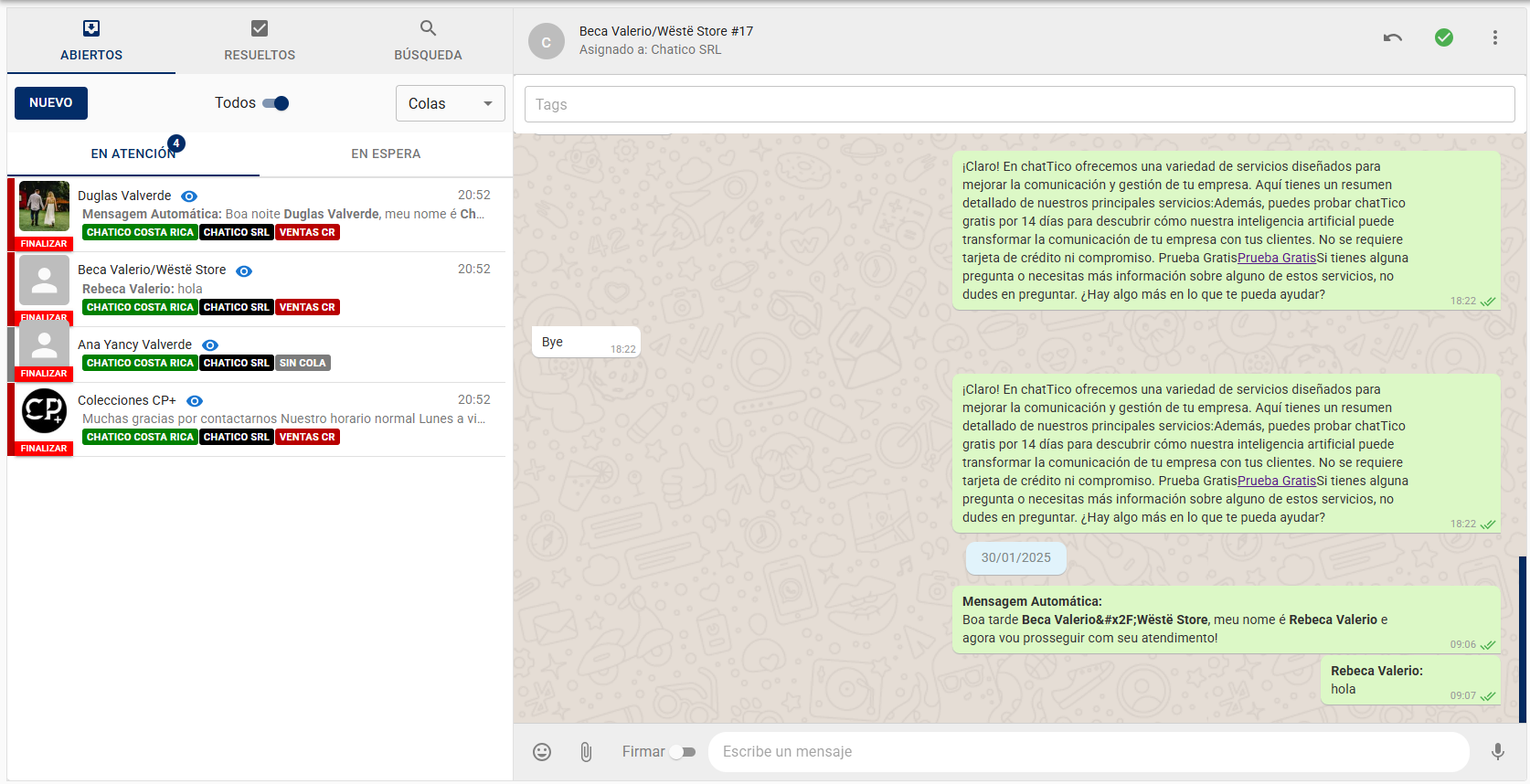
Task: Toggle the Firmar signature switch
Action: tap(683, 752)
